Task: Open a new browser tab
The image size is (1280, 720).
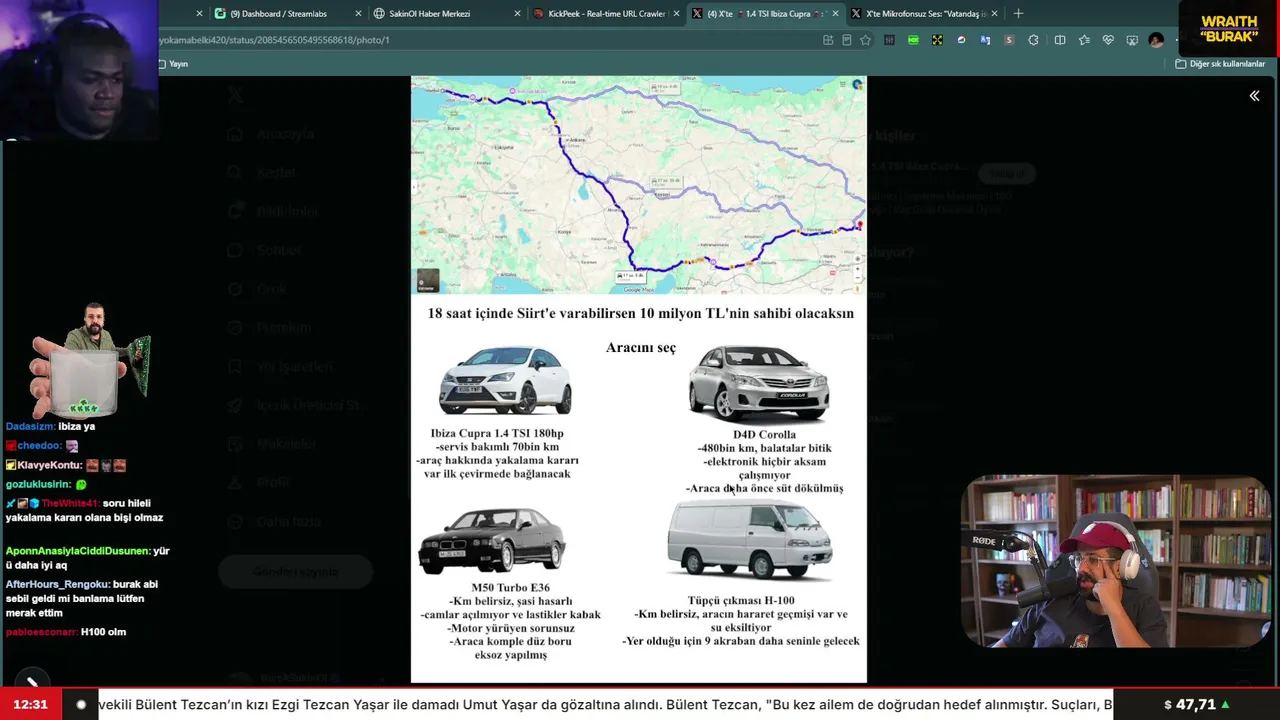Action: point(1018,13)
